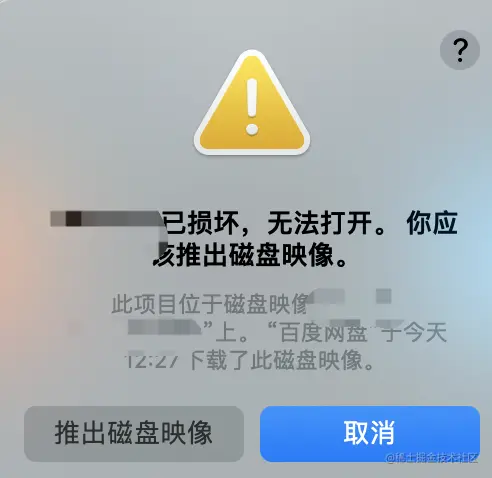Click the pixelated app name in the heading
The image size is (492, 478).
[107, 219]
